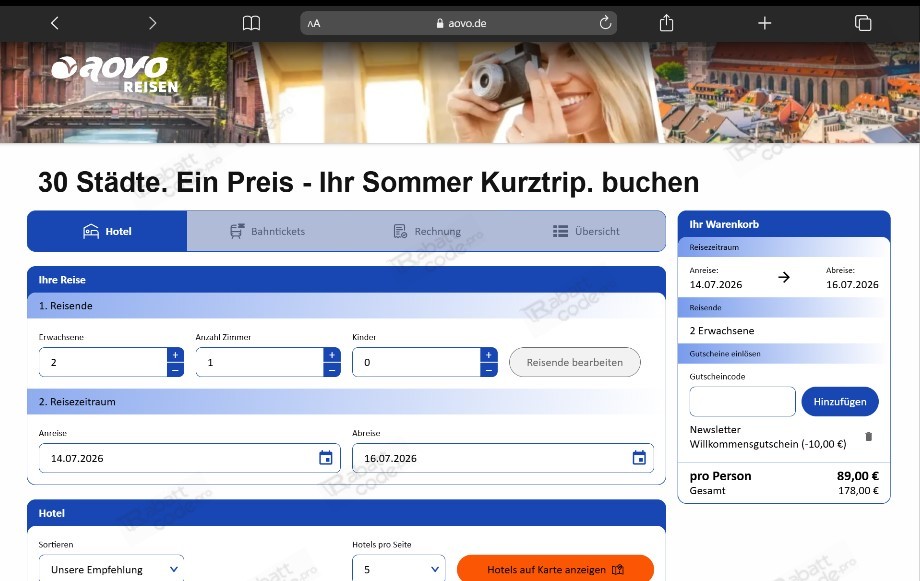
Task: Tap the aovo.de address bar
Action: coord(461,23)
